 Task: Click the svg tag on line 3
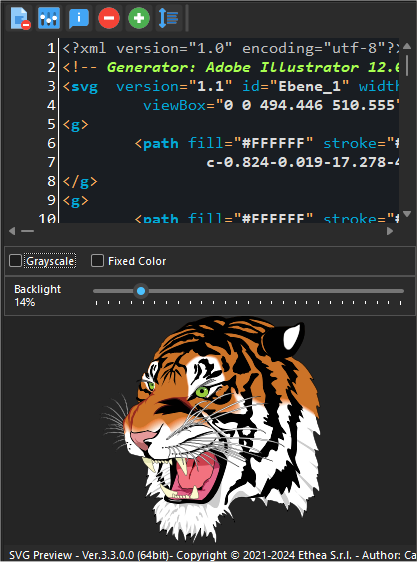80,86
